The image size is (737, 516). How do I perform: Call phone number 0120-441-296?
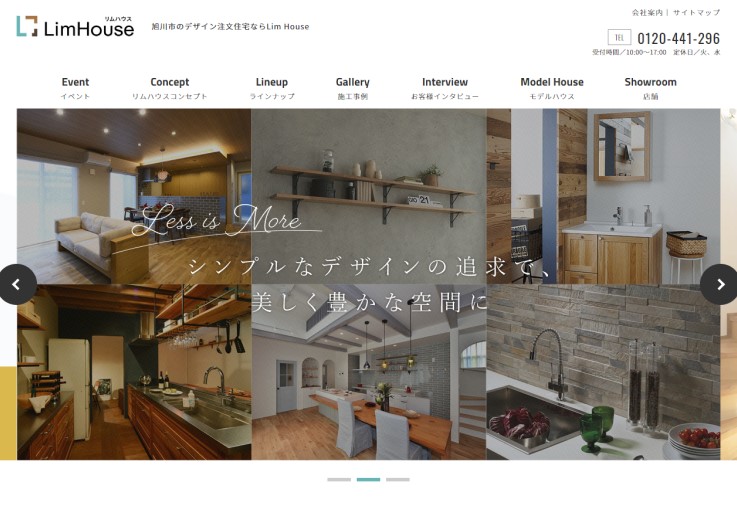(678, 39)
